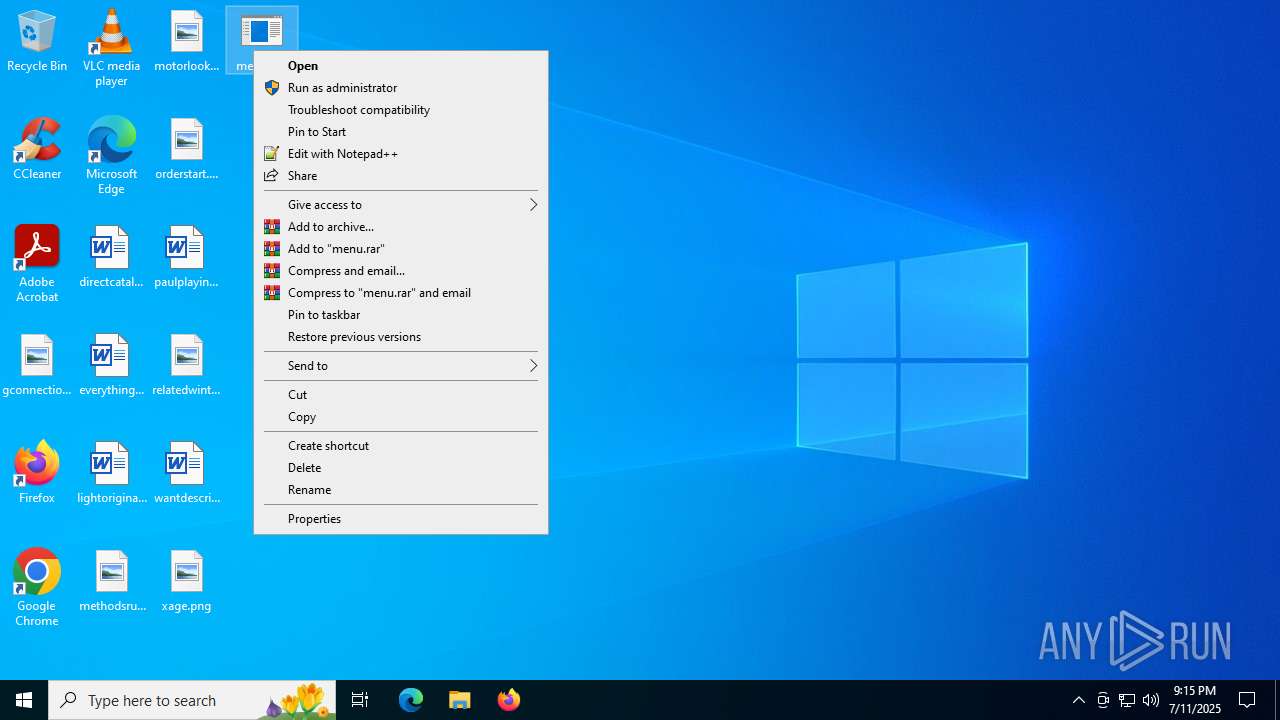Select the directcatal Word document icon
Screen dimensions: 1280x720
(111, 258)
